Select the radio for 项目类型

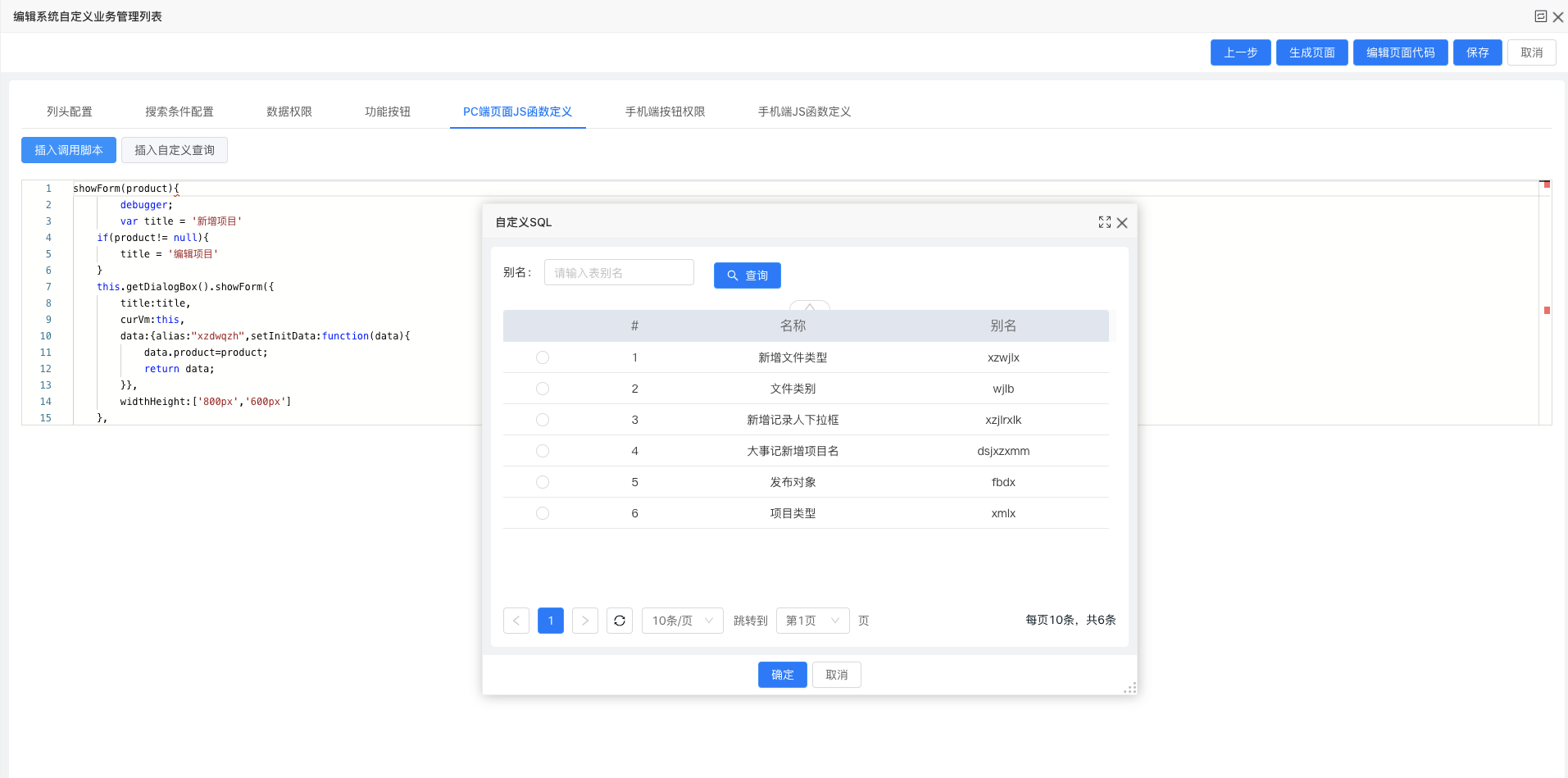click(x=543, y=513)
